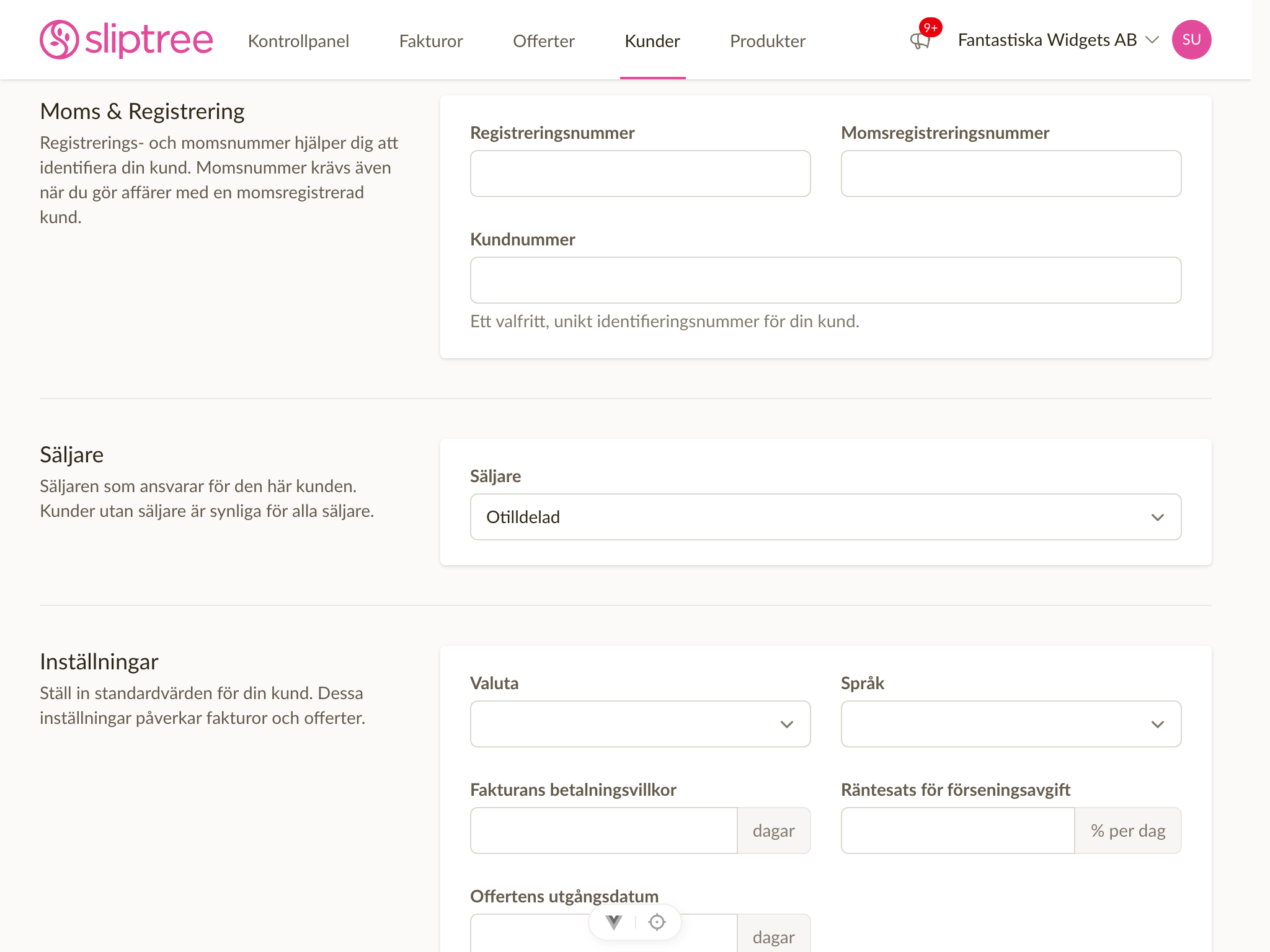Switch to the Fakturor tab
Screen dimensions: 1270x952
tap(431, 41)
